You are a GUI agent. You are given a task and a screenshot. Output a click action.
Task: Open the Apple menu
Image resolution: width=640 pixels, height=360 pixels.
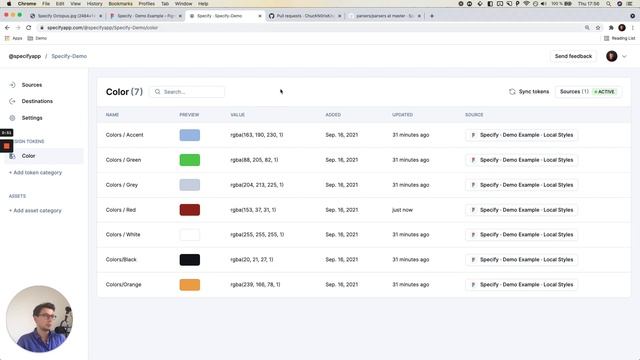(9, 4)
